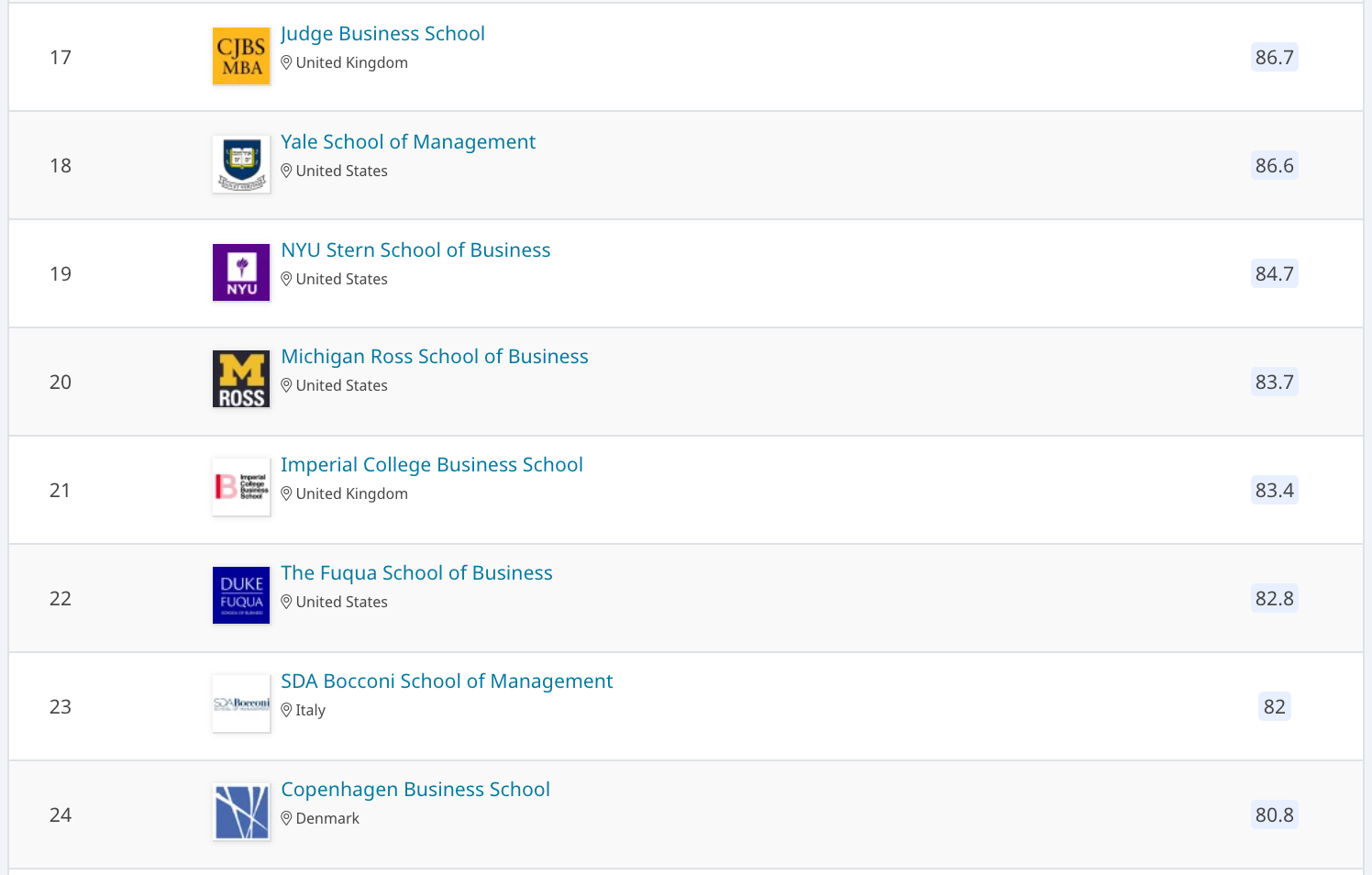Click the location pin next to Italy

coord(286,710)
